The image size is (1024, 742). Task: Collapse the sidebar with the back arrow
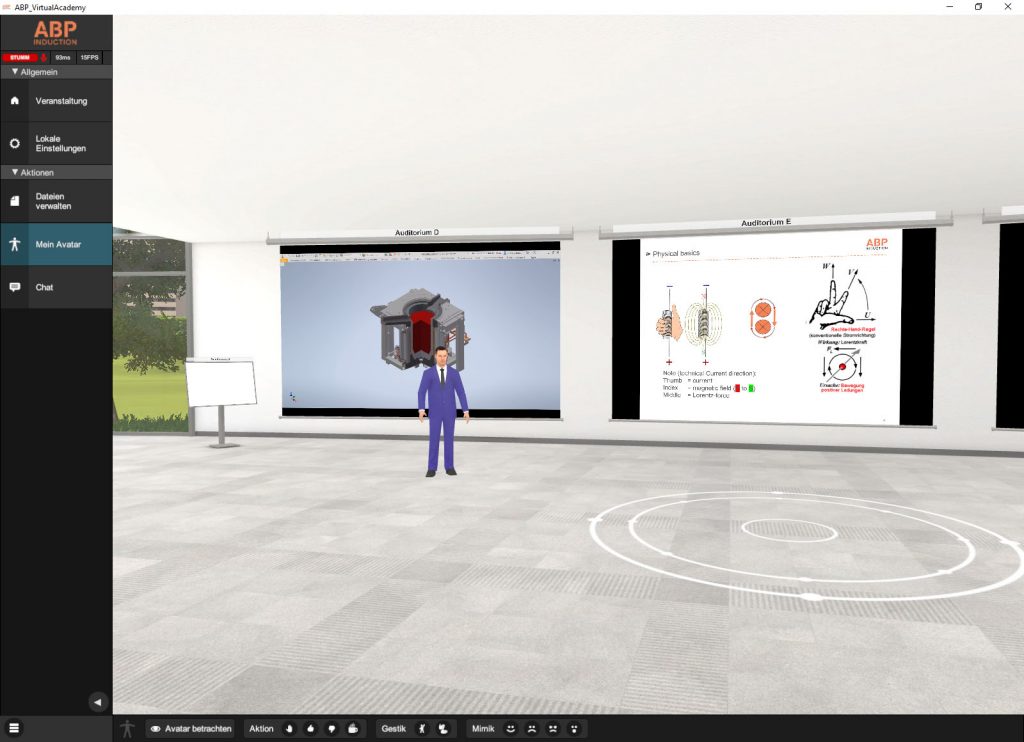(x=96, y=702)
